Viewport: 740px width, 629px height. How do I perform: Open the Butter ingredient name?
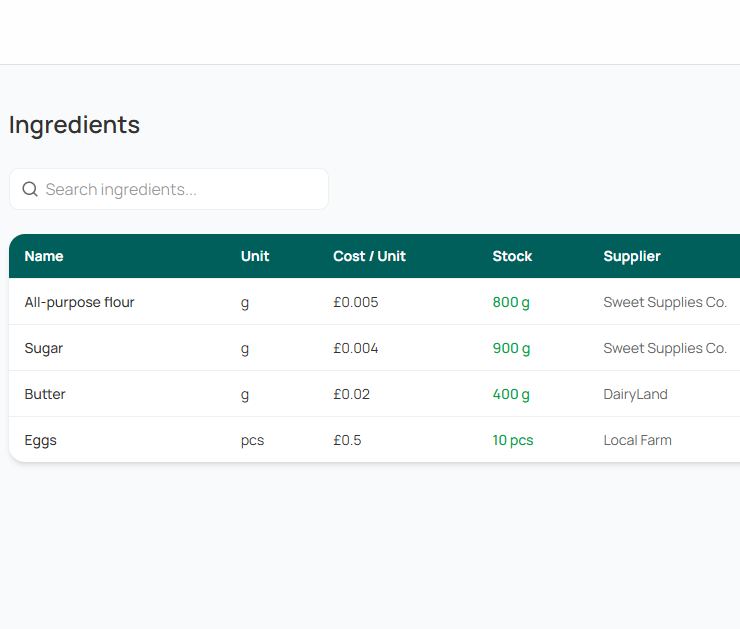coord(45,394)
